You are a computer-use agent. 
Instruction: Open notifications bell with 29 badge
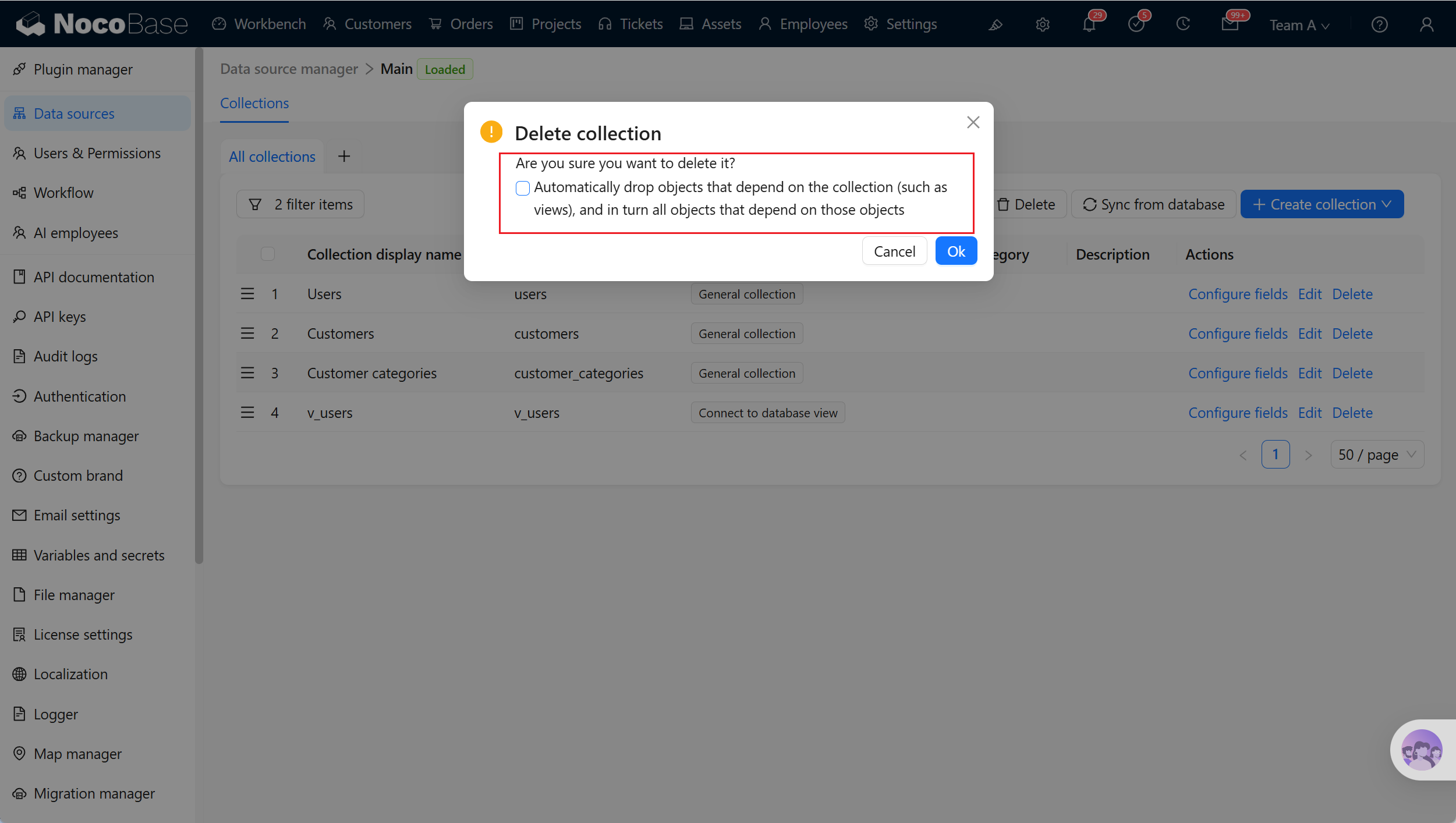tap(1089, 24)
